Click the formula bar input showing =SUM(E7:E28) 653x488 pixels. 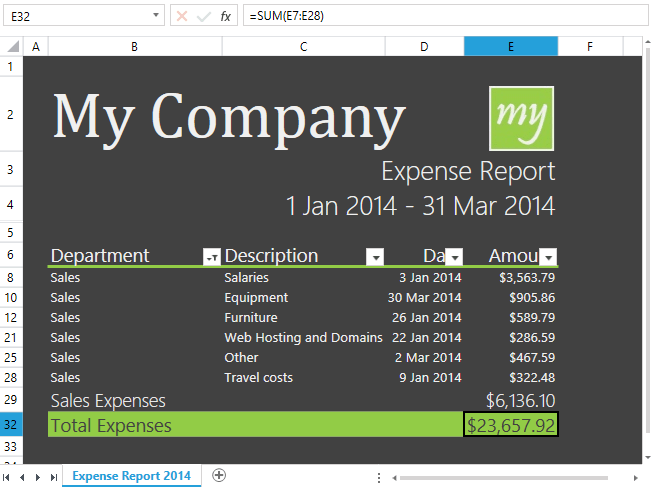point(440,16)
